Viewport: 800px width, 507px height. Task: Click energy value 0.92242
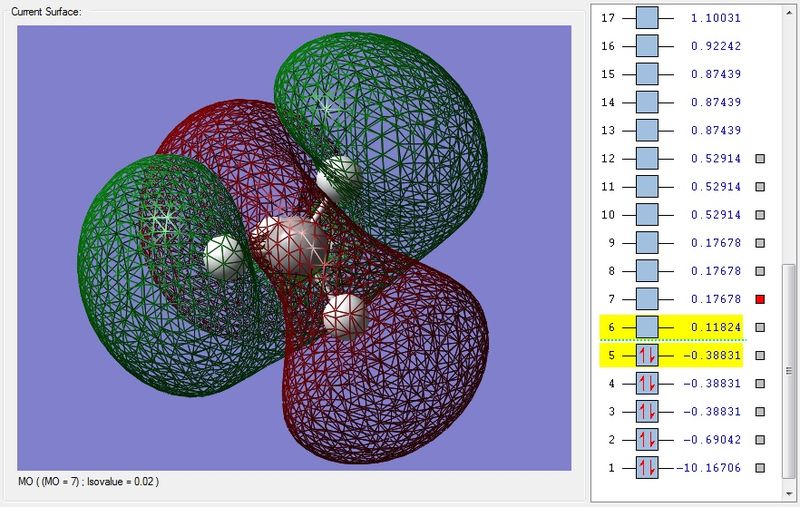[x=716, y=46]
